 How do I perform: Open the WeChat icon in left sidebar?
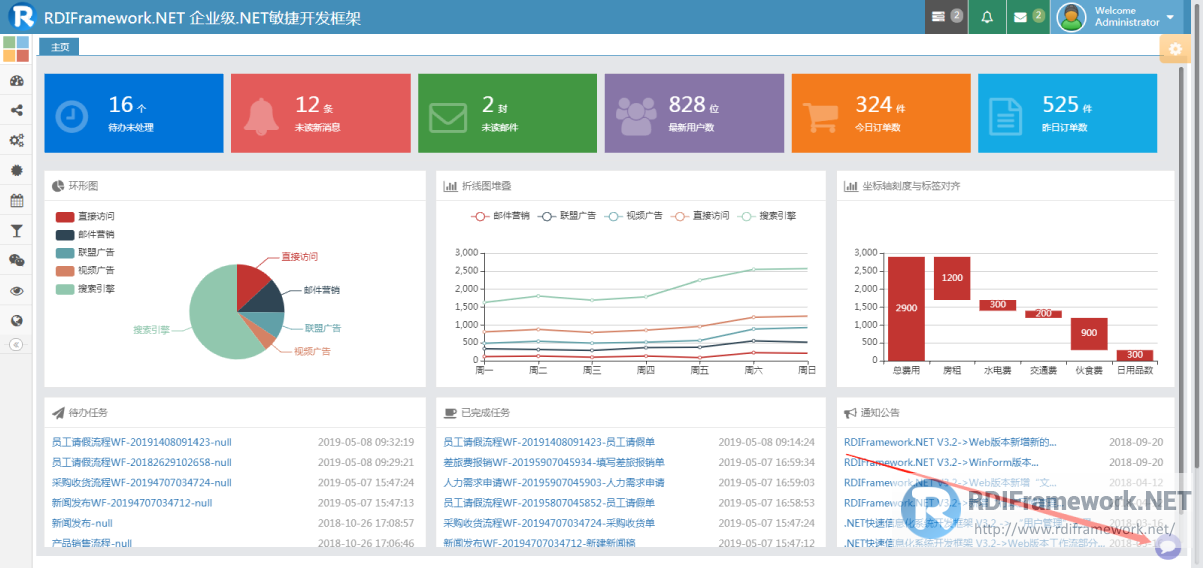click(16, 260)
